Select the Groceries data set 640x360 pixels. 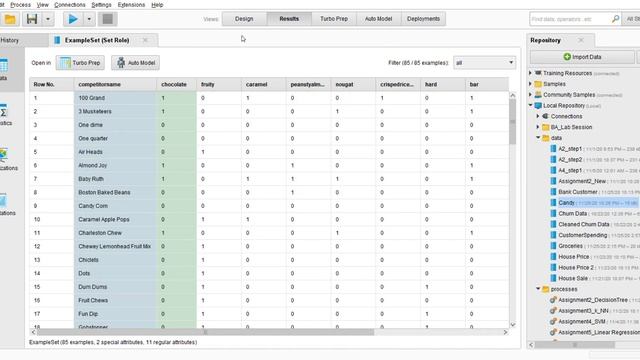click(570, 246)
